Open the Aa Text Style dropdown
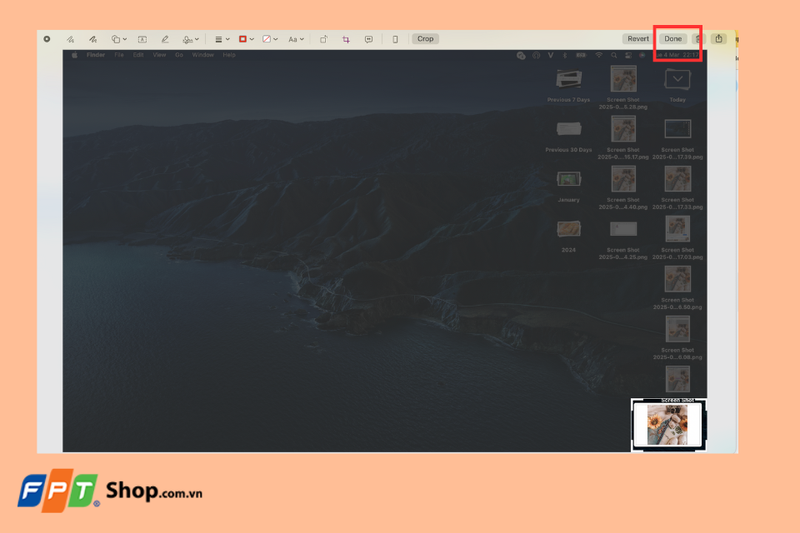Image resolution: width=800 pixels, height=533 pixels. pos(296,39)
